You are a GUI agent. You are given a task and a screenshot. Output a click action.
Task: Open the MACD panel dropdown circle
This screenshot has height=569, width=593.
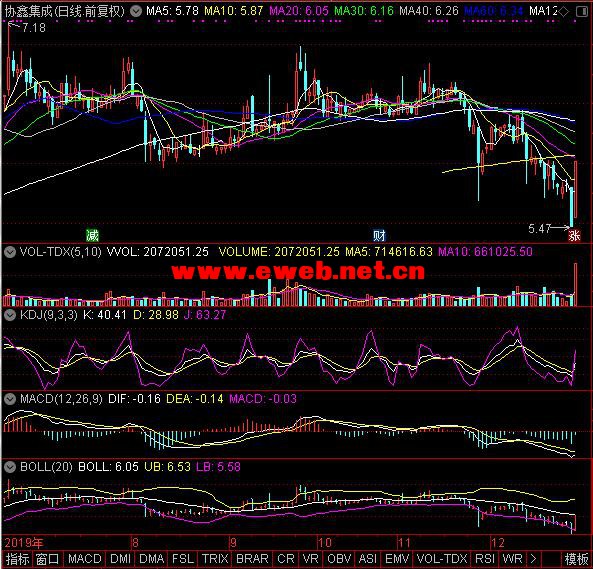pos(10,398)
